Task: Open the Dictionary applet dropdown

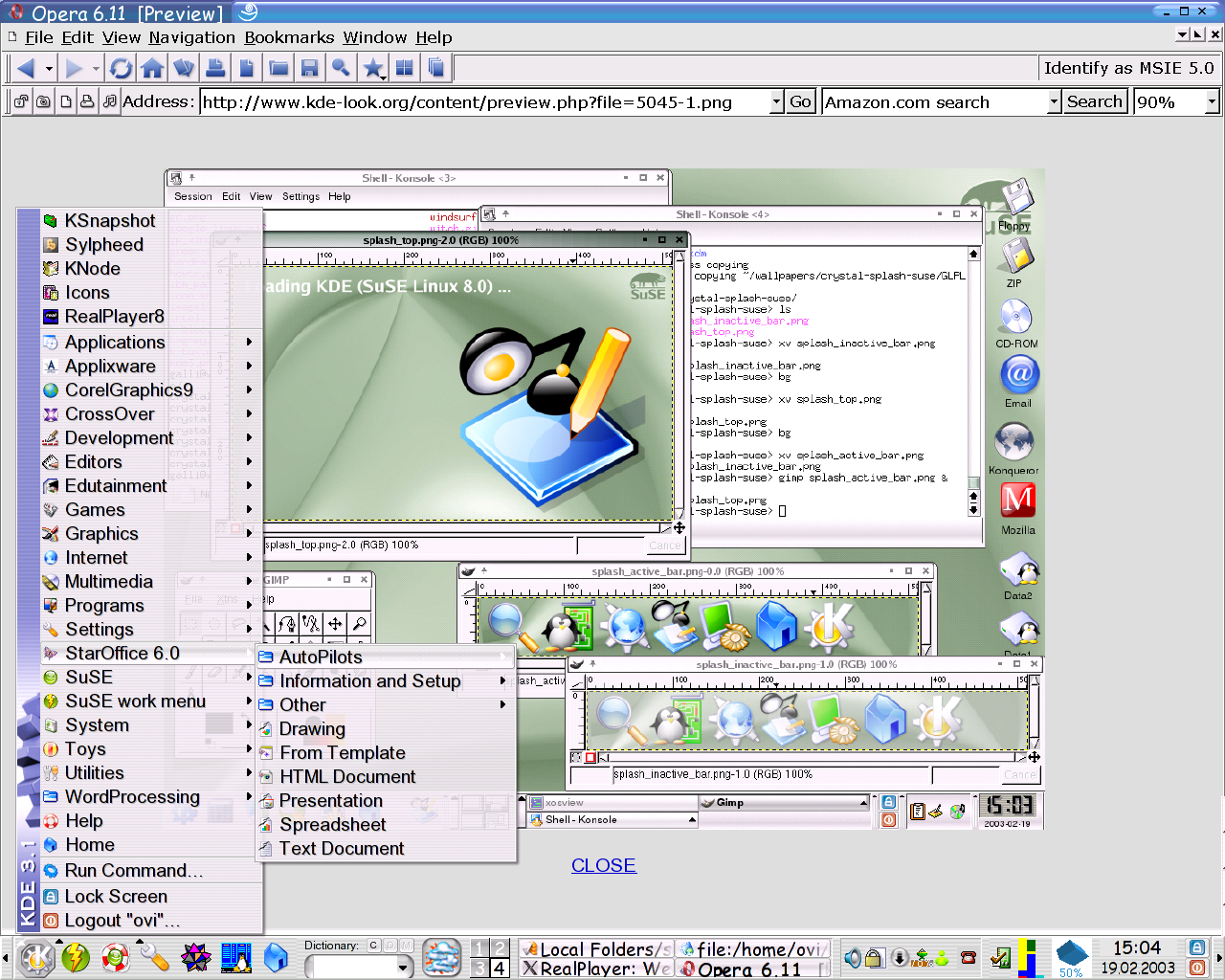Action: point(404,968)
